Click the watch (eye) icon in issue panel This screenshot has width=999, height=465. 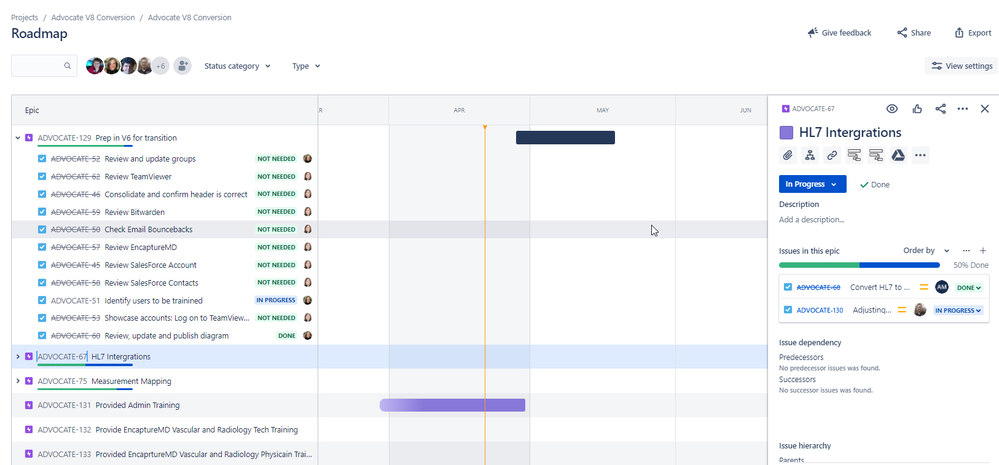[892, 109]
